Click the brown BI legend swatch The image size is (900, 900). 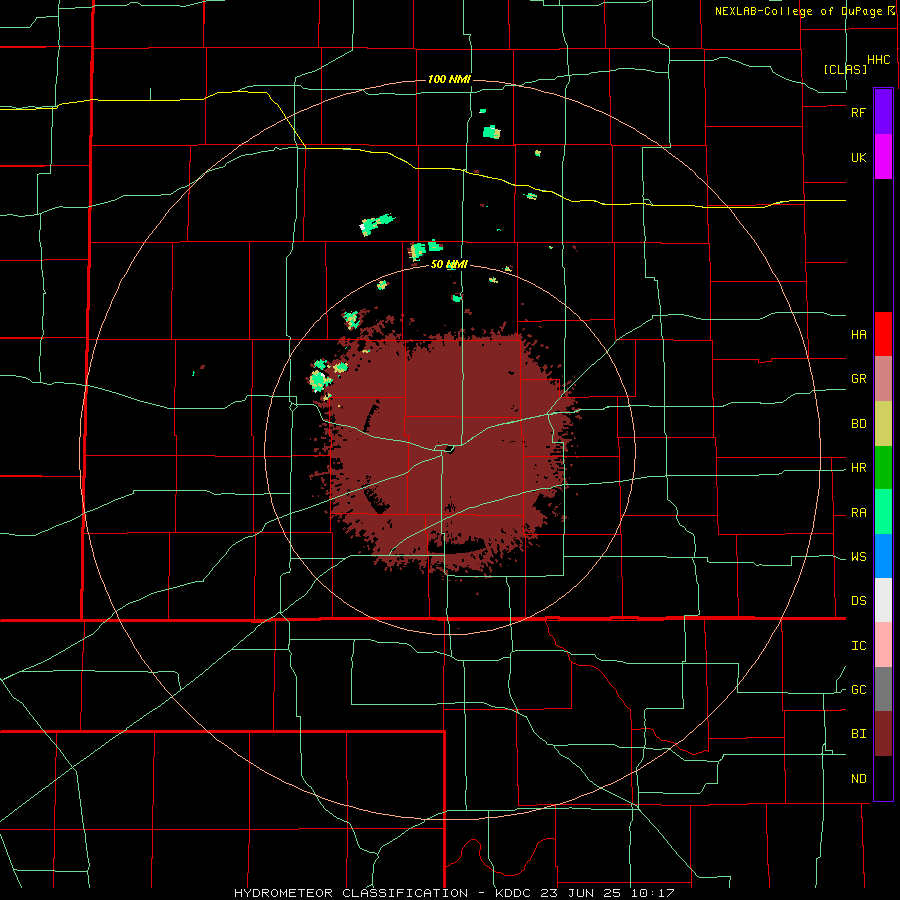(883, 734)
